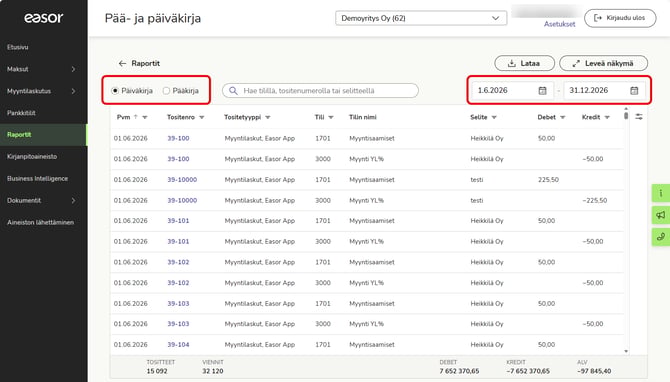The image size is (670, 382).
Task: Open the Tositenro column filter dropdown
Action: click(x=202, y=118)
